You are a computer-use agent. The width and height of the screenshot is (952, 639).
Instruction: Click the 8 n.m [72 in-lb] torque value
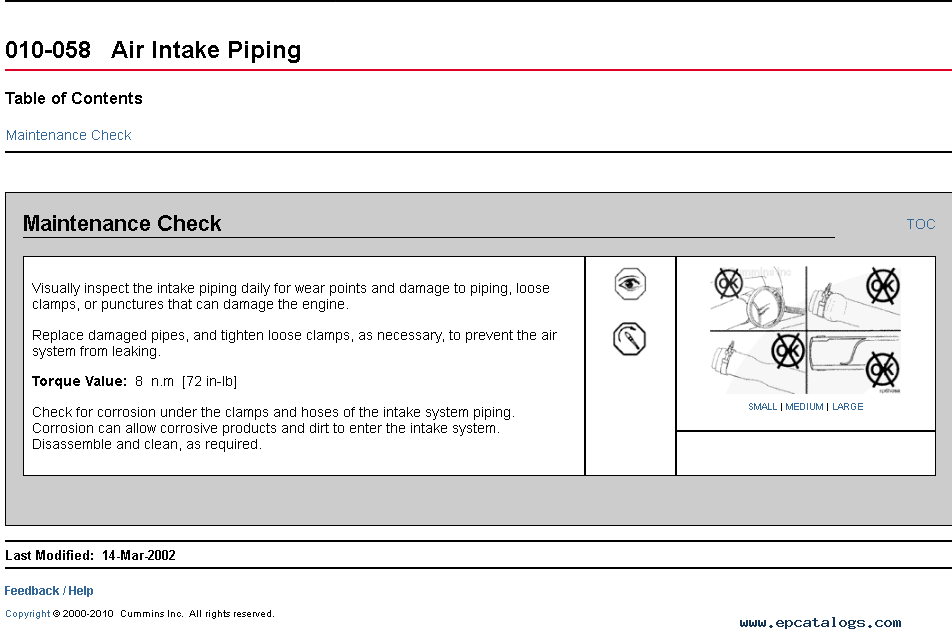point(186,381)
